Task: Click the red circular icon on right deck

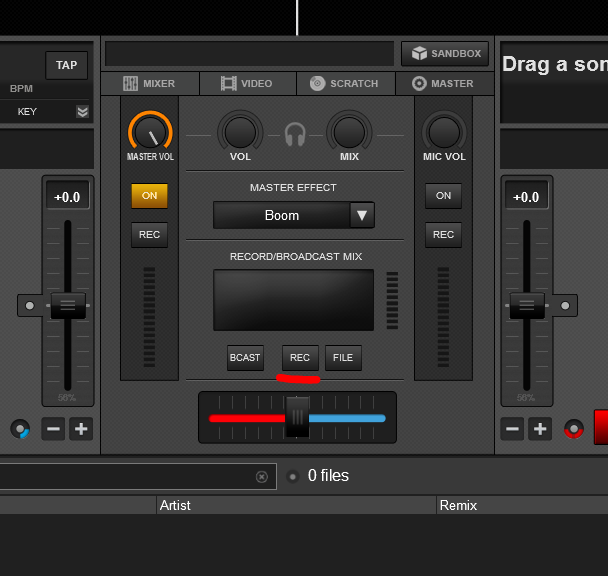Action: pyautogui.click(x=573, y=429)
